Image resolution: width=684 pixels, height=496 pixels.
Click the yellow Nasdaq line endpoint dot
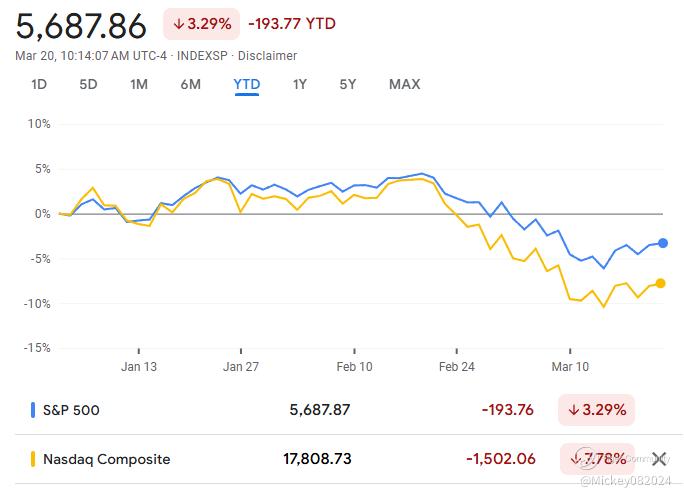pos(661,283)
